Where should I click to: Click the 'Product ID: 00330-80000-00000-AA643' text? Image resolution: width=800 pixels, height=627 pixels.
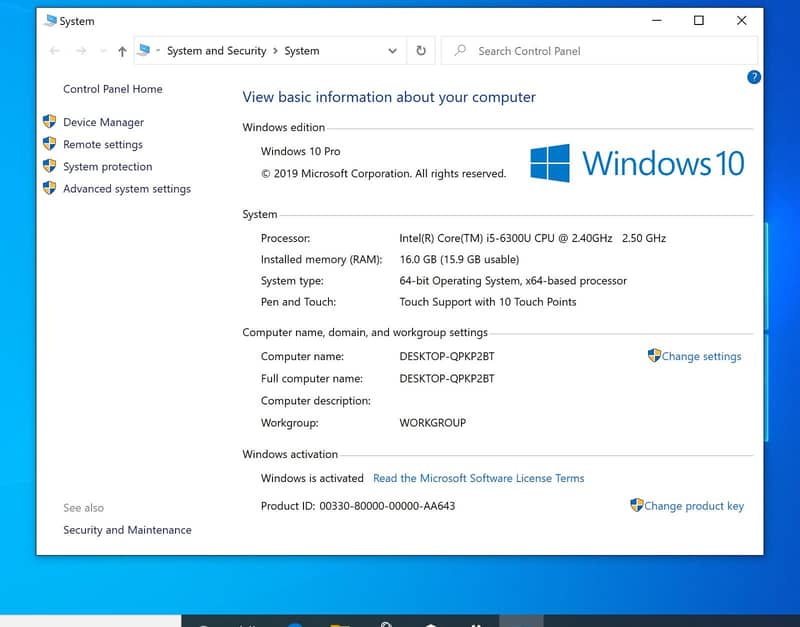[x=358, y=506]
